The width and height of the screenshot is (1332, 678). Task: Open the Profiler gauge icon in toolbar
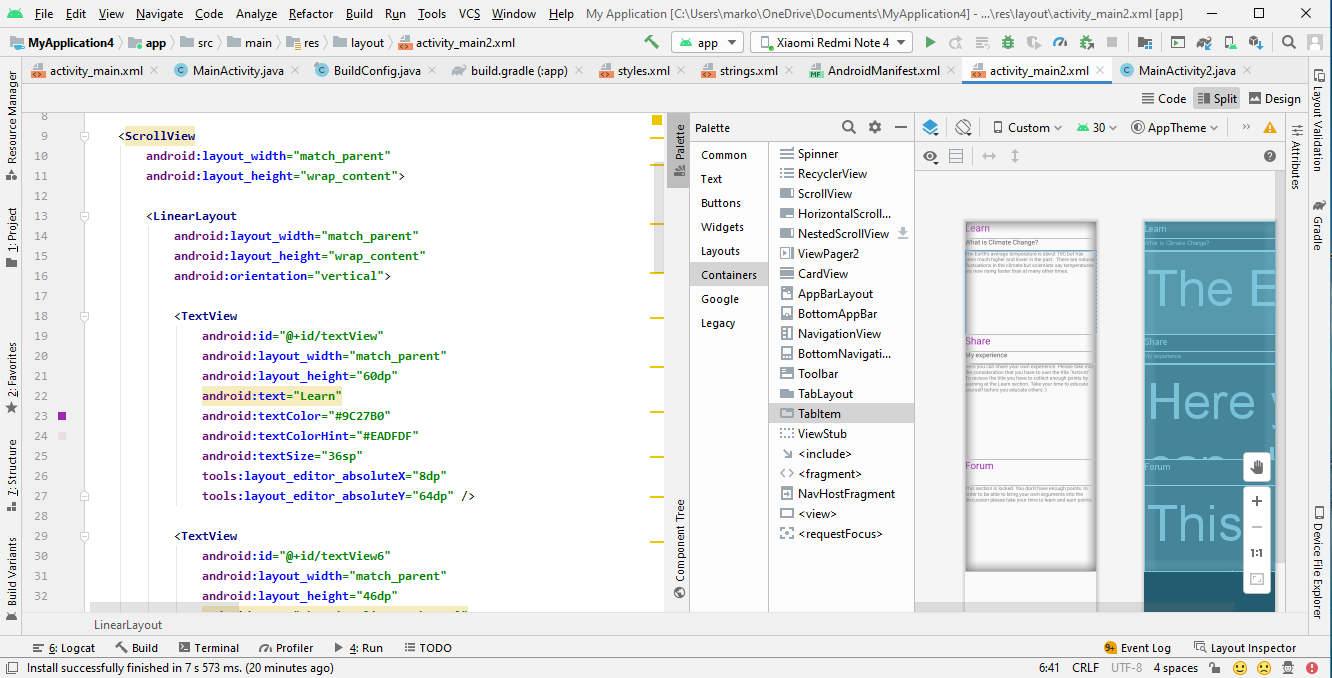pyautogui.click(x=1060, y=43)
